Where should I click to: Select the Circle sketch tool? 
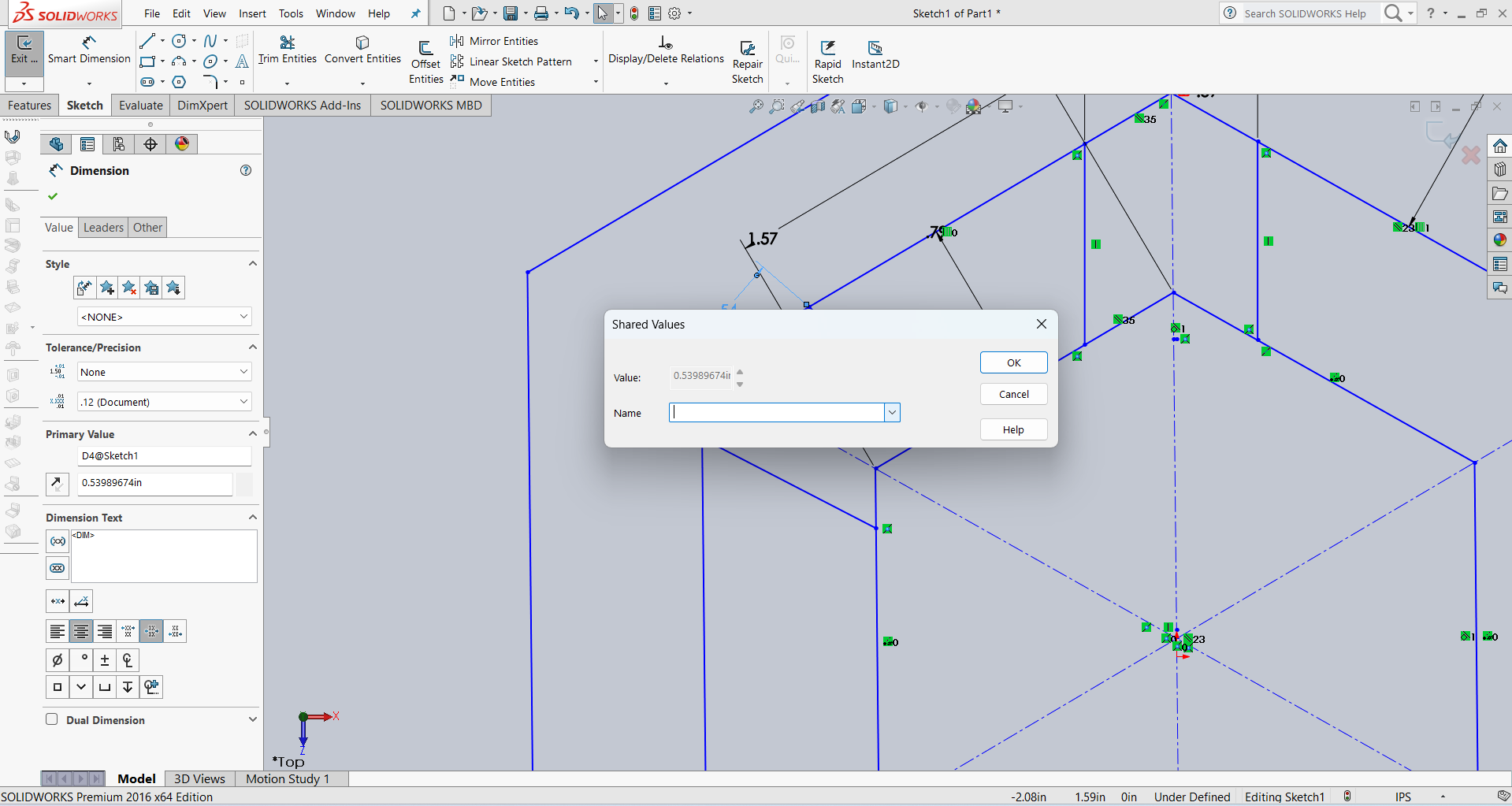coord(179,40)
